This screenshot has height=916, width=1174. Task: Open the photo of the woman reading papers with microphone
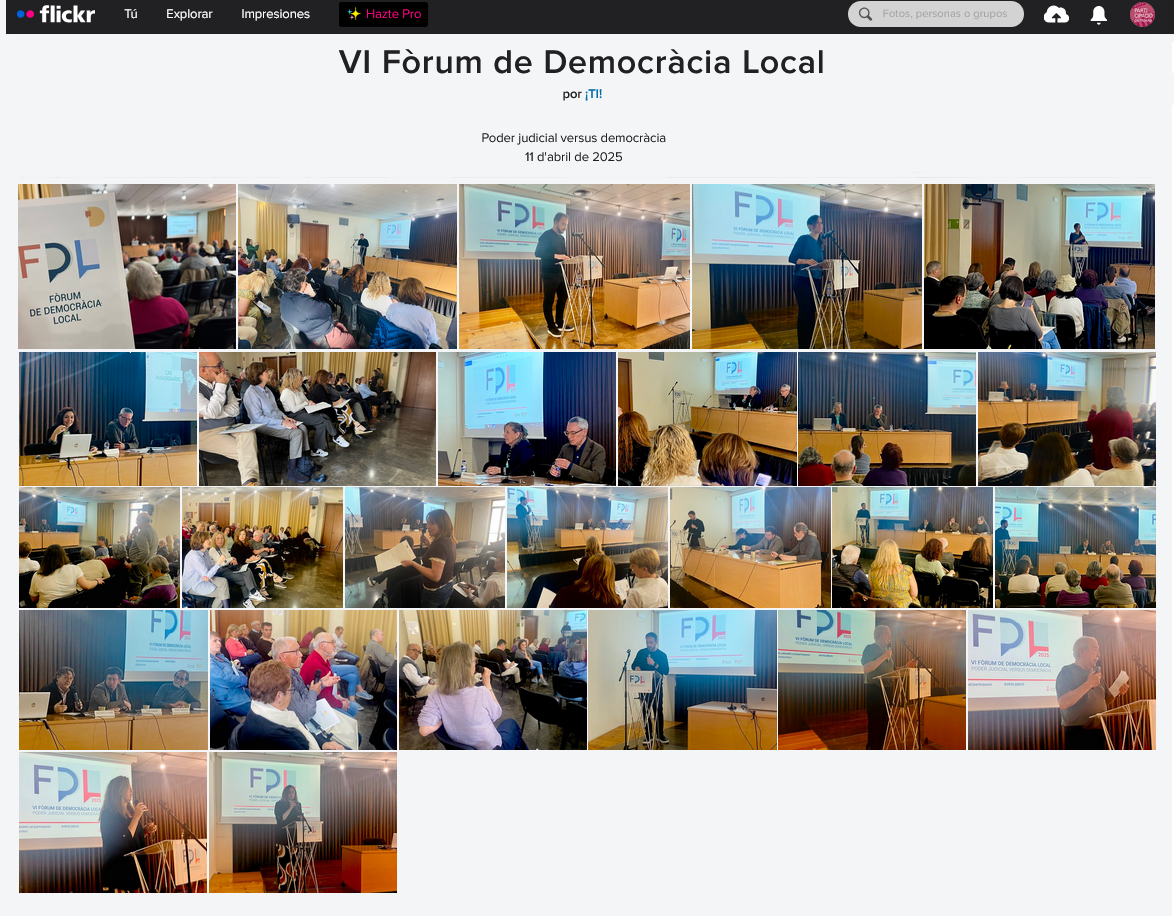click(x=424, y=548)
